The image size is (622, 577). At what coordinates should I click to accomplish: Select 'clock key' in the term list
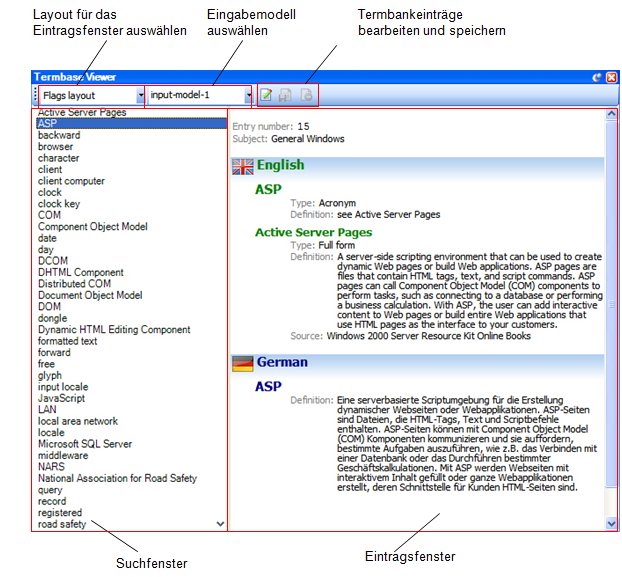tap(59, 204)
